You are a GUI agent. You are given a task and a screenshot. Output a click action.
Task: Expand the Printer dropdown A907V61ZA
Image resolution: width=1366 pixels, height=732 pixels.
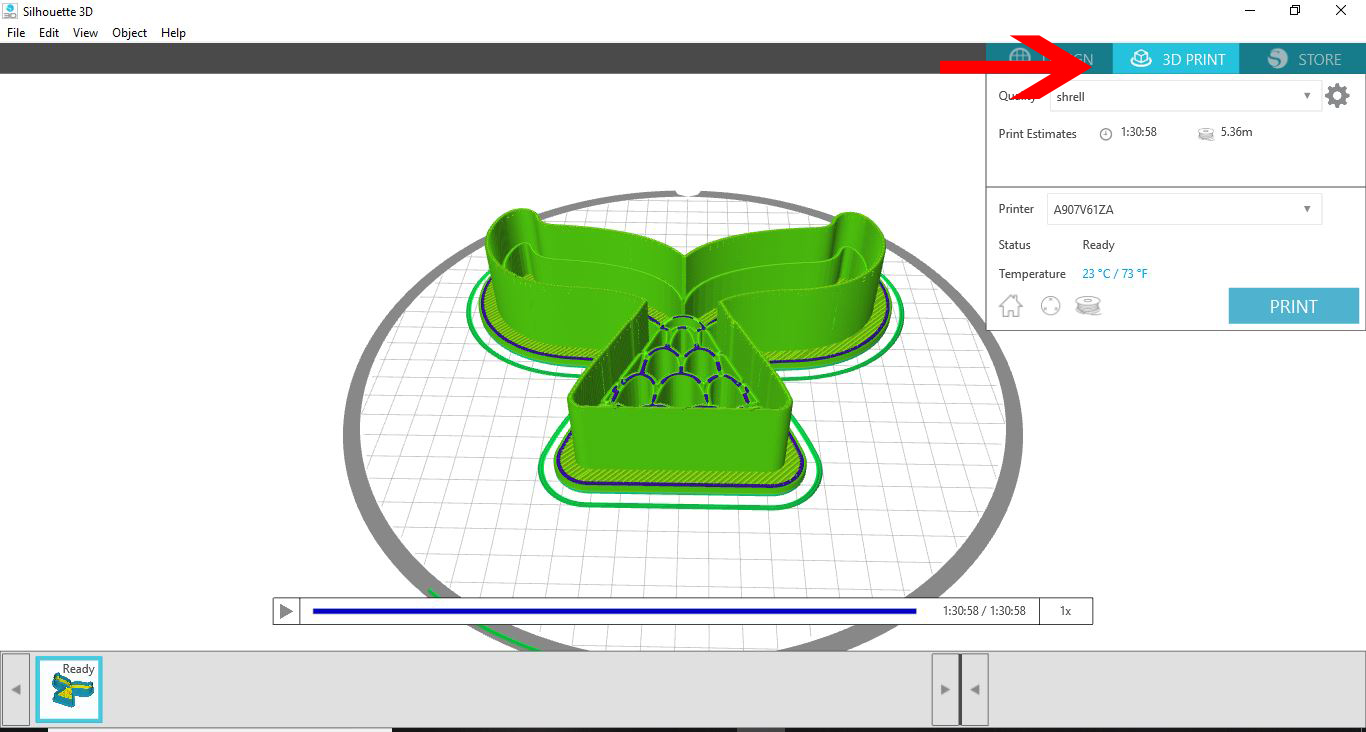tap(1184, 209)
